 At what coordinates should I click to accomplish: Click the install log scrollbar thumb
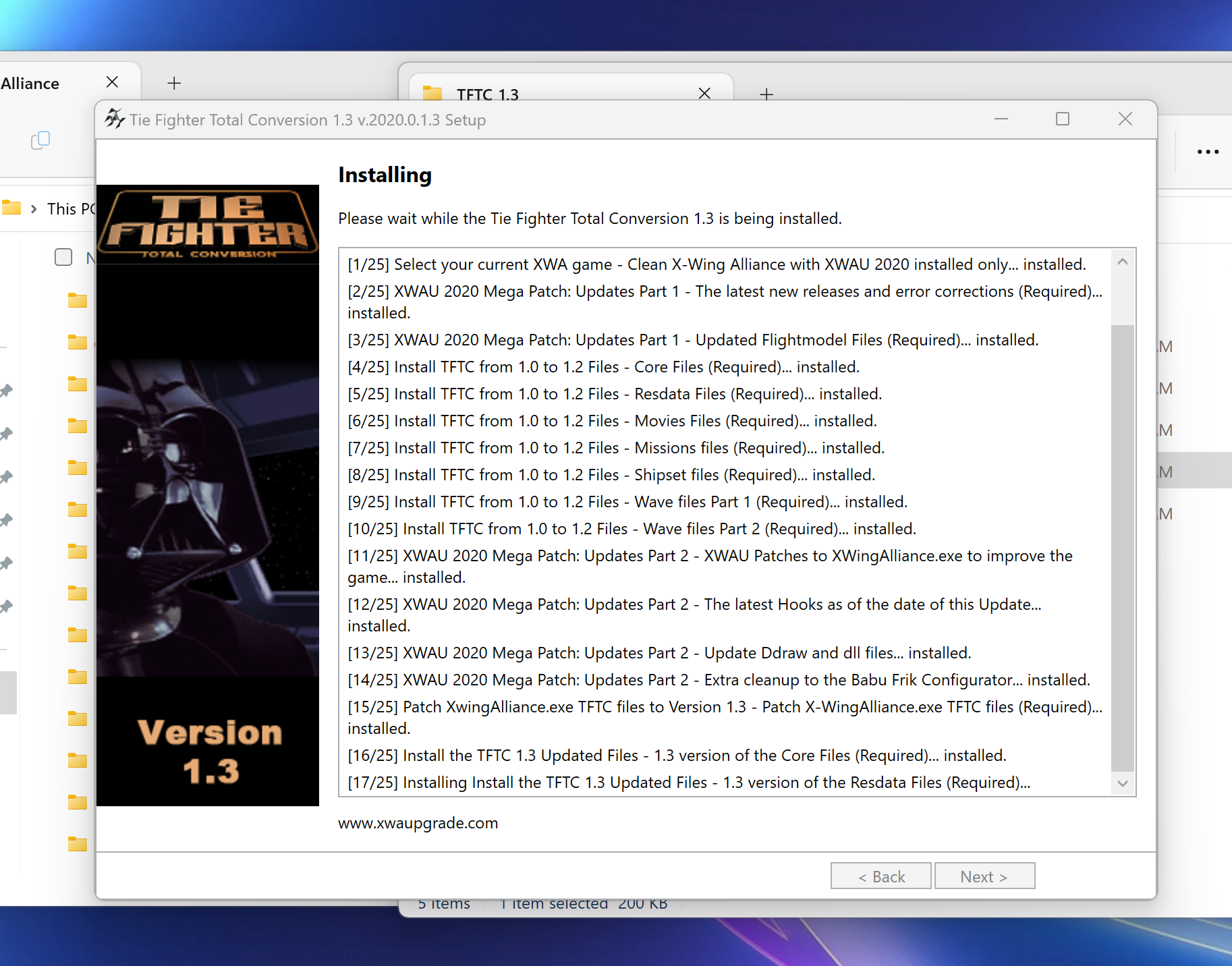point(1123,548)
